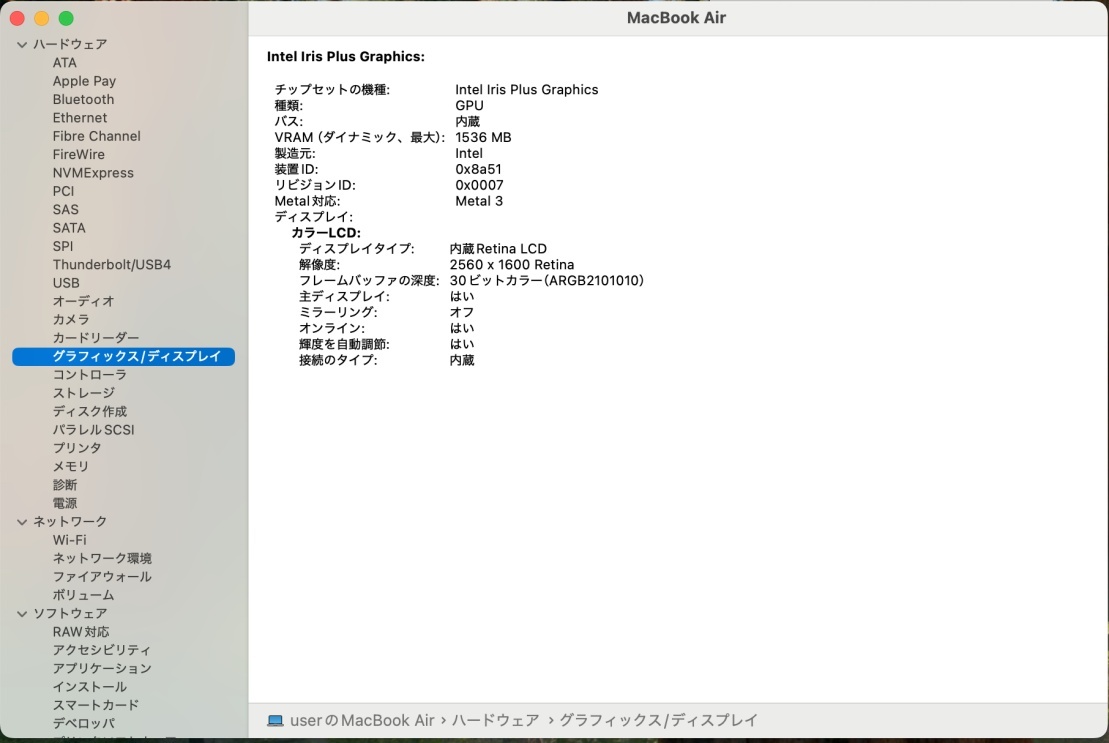
Task: Click the Metal 3 value
Action: point(479,201)
